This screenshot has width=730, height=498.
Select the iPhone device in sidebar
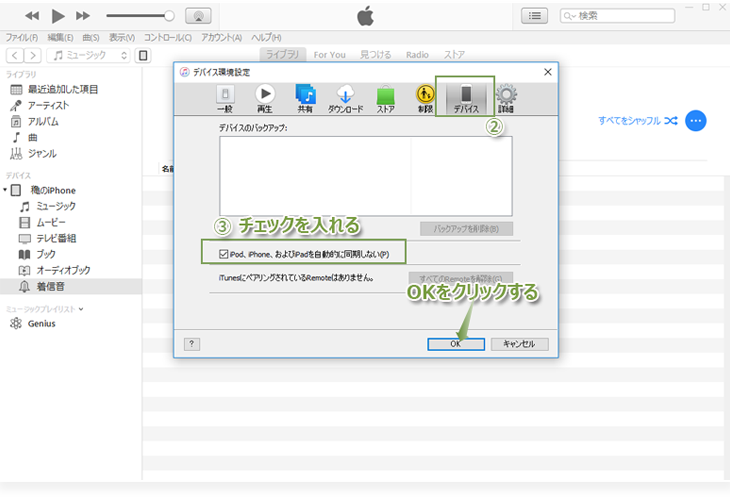[x=53, y=190]
